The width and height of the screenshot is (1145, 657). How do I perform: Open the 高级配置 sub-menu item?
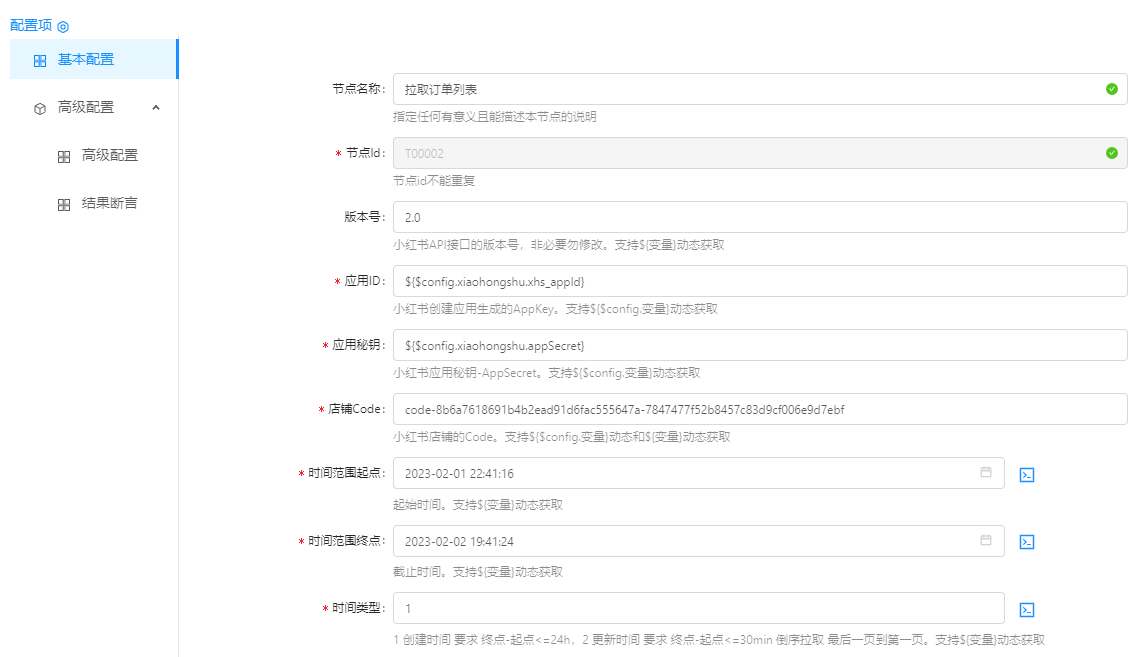(110, 156)
